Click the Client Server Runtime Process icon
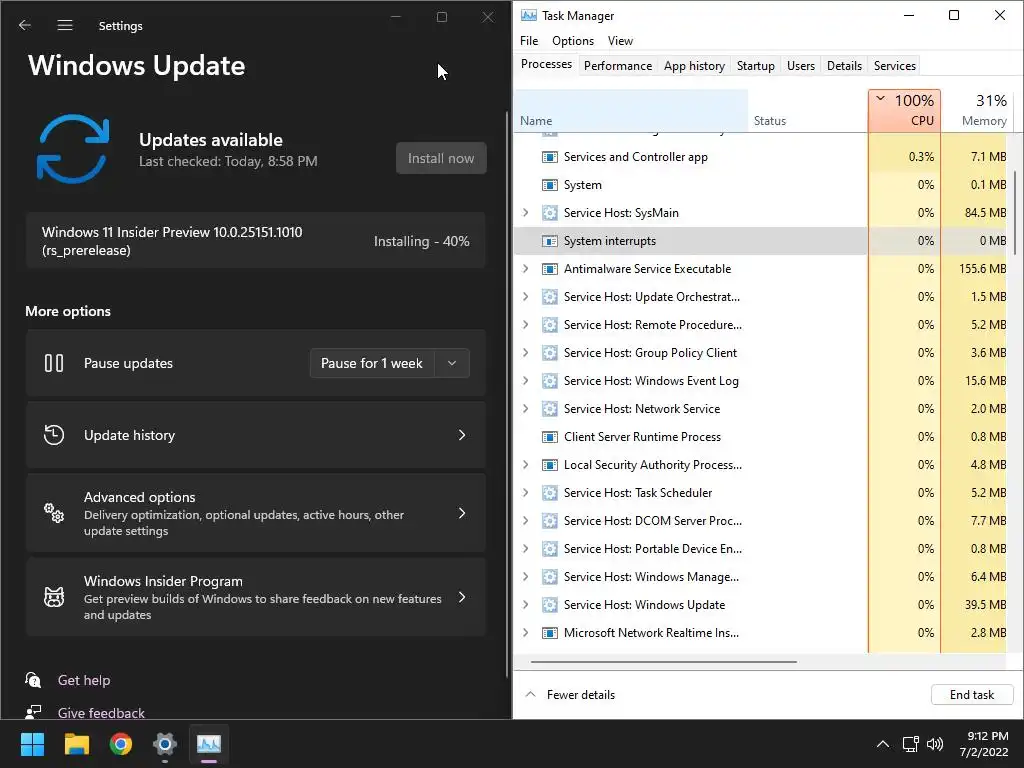Screen dimensions: 1024x768 click(x=550, y=437)
